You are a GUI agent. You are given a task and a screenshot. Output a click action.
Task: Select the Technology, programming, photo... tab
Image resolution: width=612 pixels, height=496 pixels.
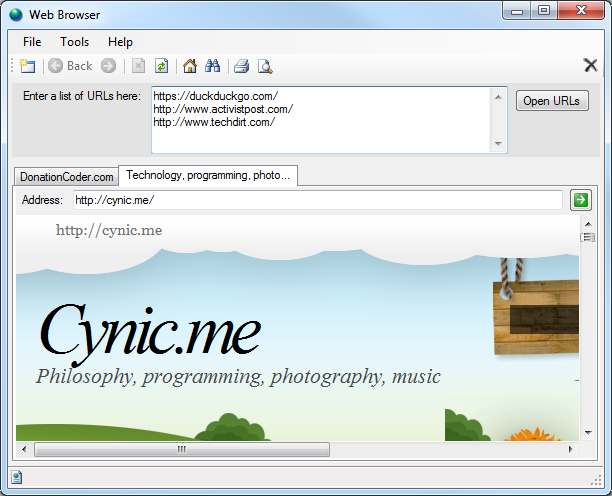point(208,175)
